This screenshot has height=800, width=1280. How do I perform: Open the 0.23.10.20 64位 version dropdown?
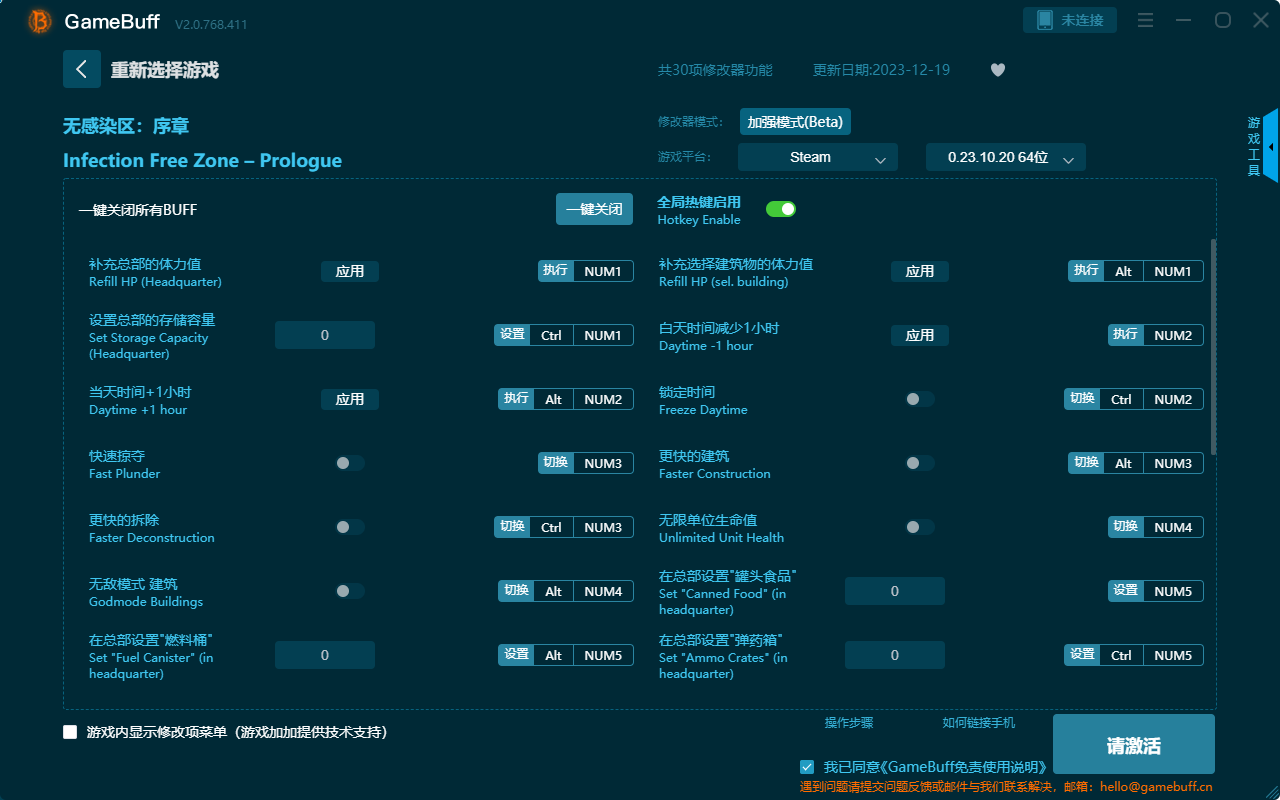(1006, 157)
